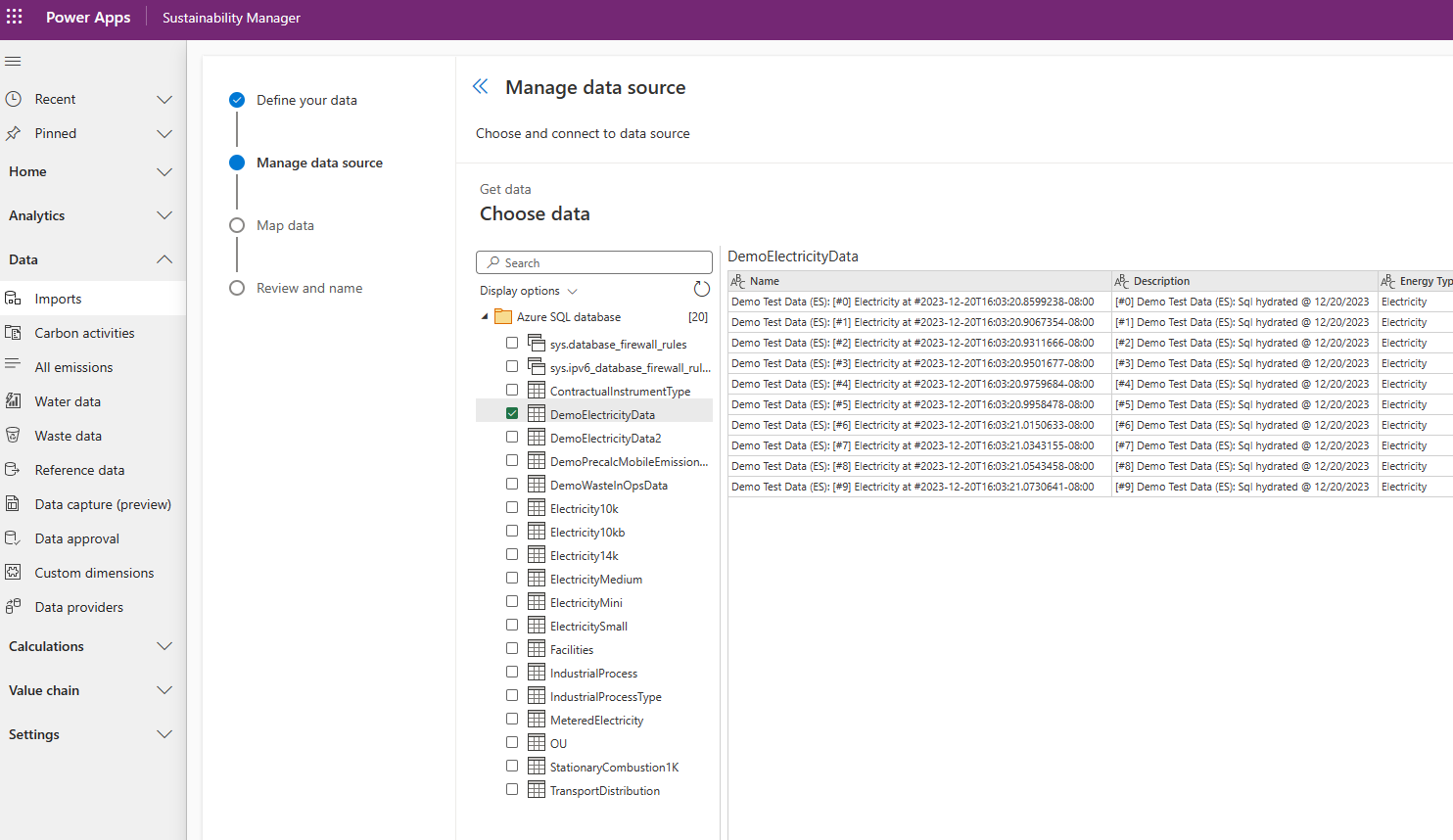Check the Electricity10k checkbox
This screenshot has width=1453, height=840.
(x=512, y=507)
